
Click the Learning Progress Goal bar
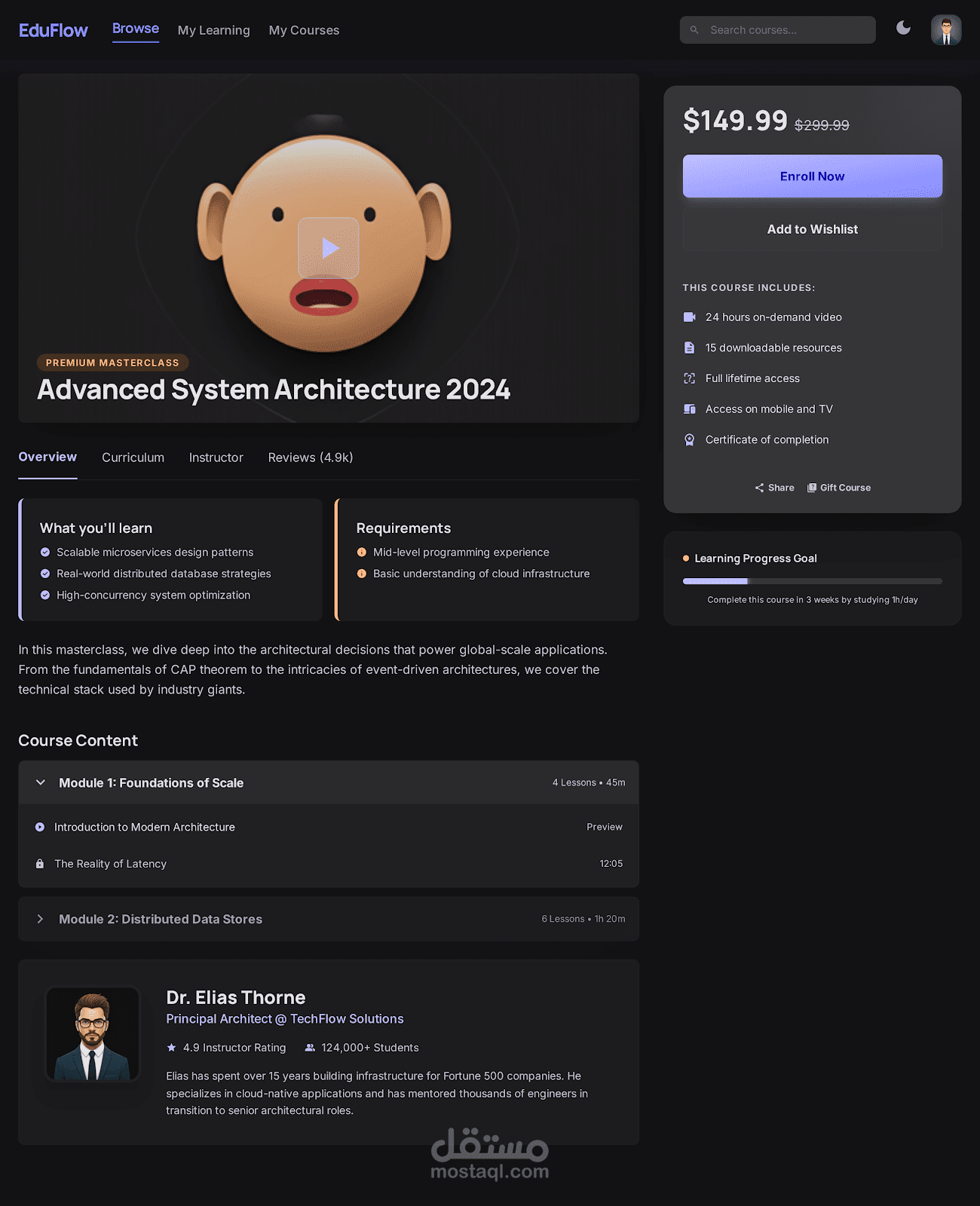click(812, 581)
